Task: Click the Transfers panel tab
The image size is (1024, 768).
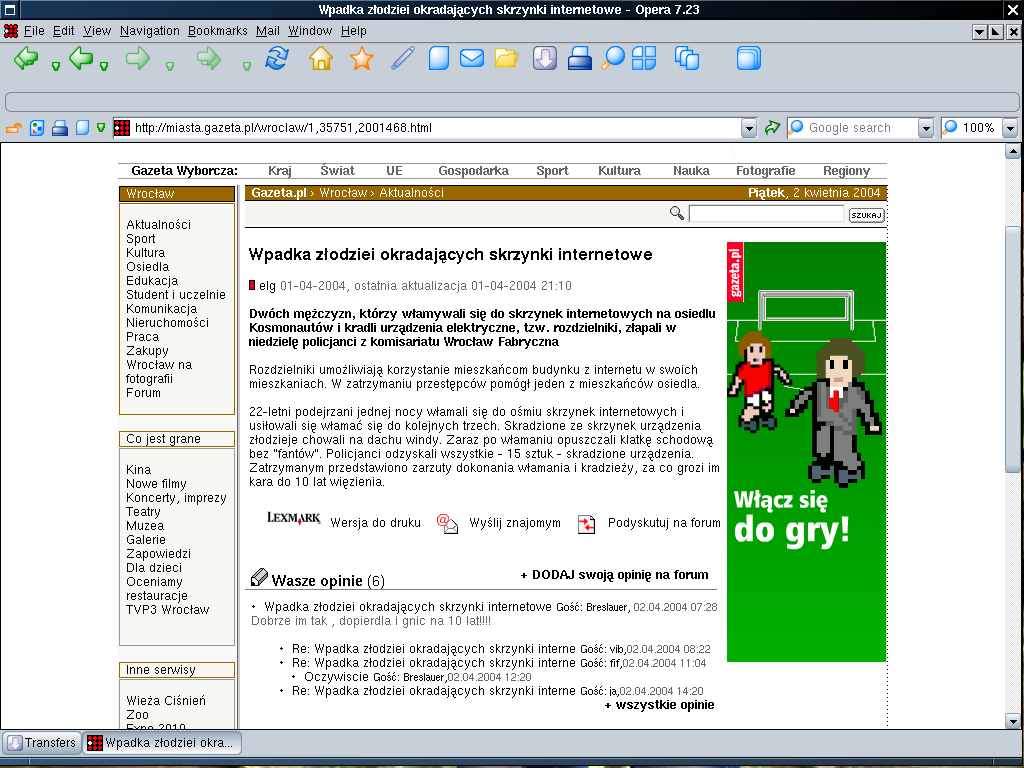Action: [42, 743]
